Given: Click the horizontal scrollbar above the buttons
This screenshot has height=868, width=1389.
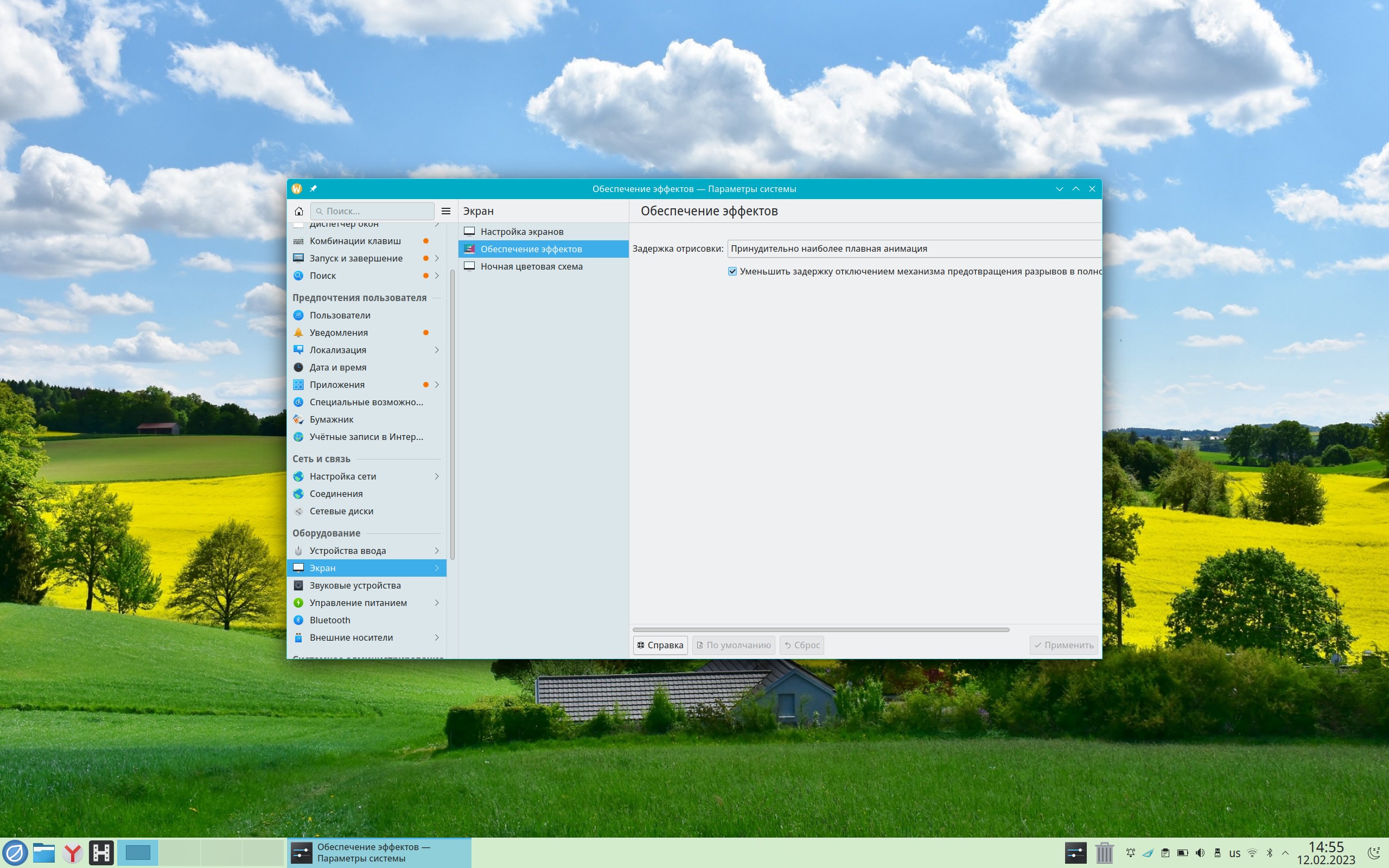Looking at the screenshot, I should 820,630.
